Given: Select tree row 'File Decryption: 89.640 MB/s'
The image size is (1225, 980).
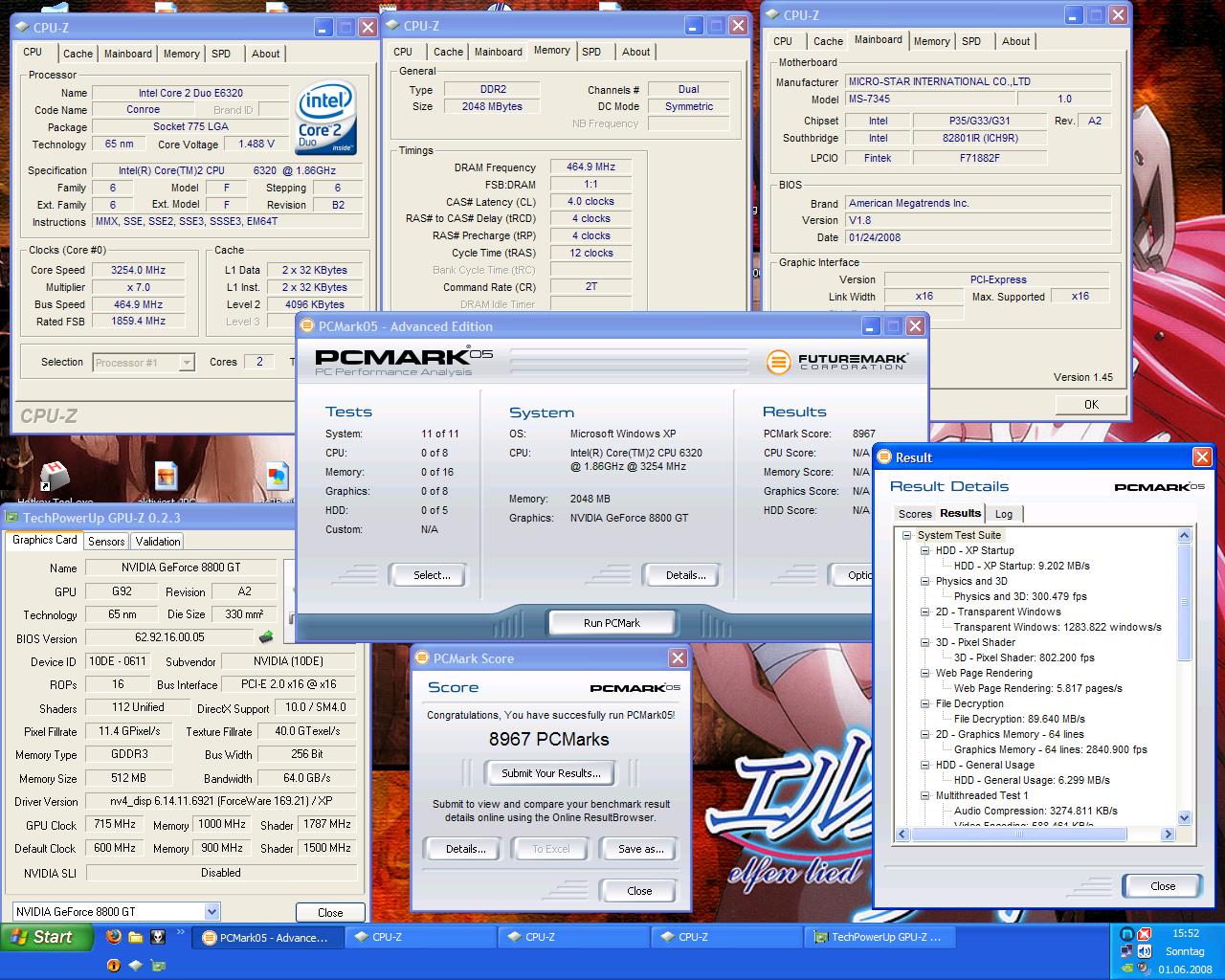Looking at the screenshot, I should [x=1019, y=719].
